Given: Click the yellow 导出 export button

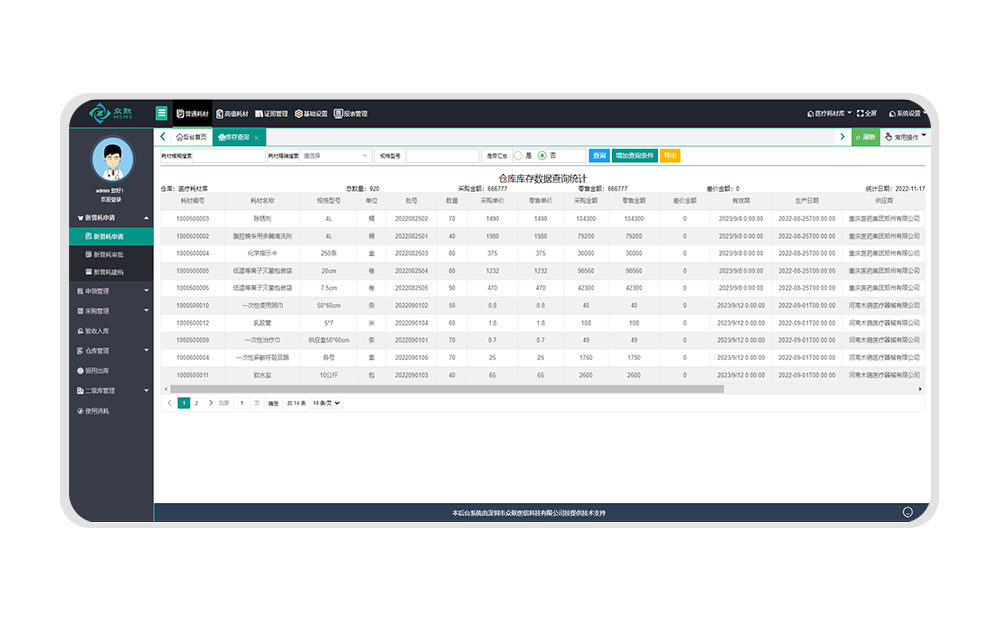Looking at the screenshot, I should coord(670,156).
